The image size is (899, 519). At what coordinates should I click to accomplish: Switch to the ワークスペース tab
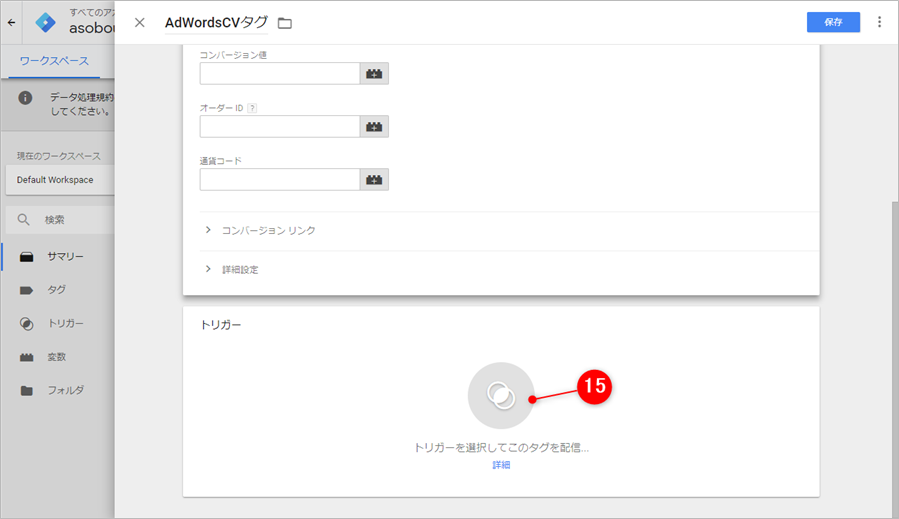click(54, 61)
